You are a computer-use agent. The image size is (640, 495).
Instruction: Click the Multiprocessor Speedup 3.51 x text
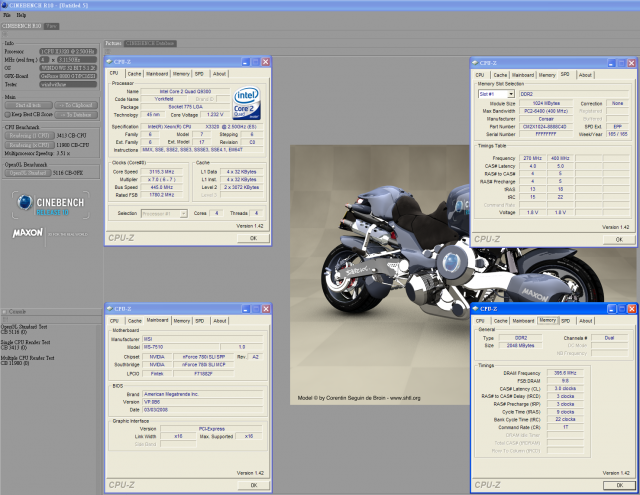(37, 153)
